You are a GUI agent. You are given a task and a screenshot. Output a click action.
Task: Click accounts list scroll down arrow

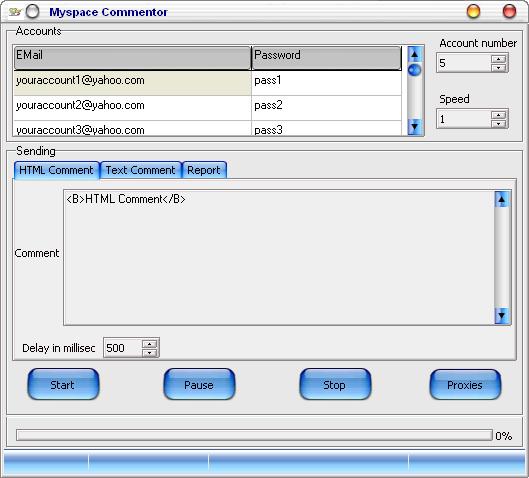pos(415,127)
